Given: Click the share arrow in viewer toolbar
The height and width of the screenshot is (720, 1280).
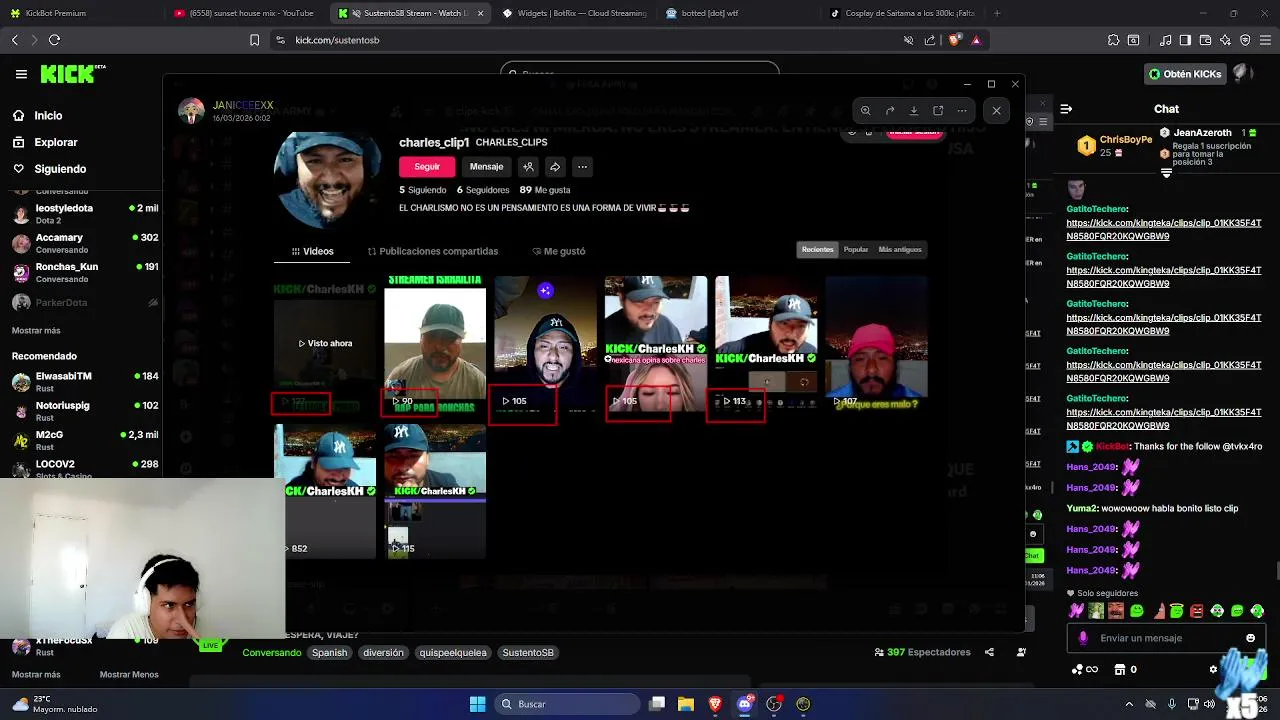Looking at the screenshot, I should (x=890, y=111).
